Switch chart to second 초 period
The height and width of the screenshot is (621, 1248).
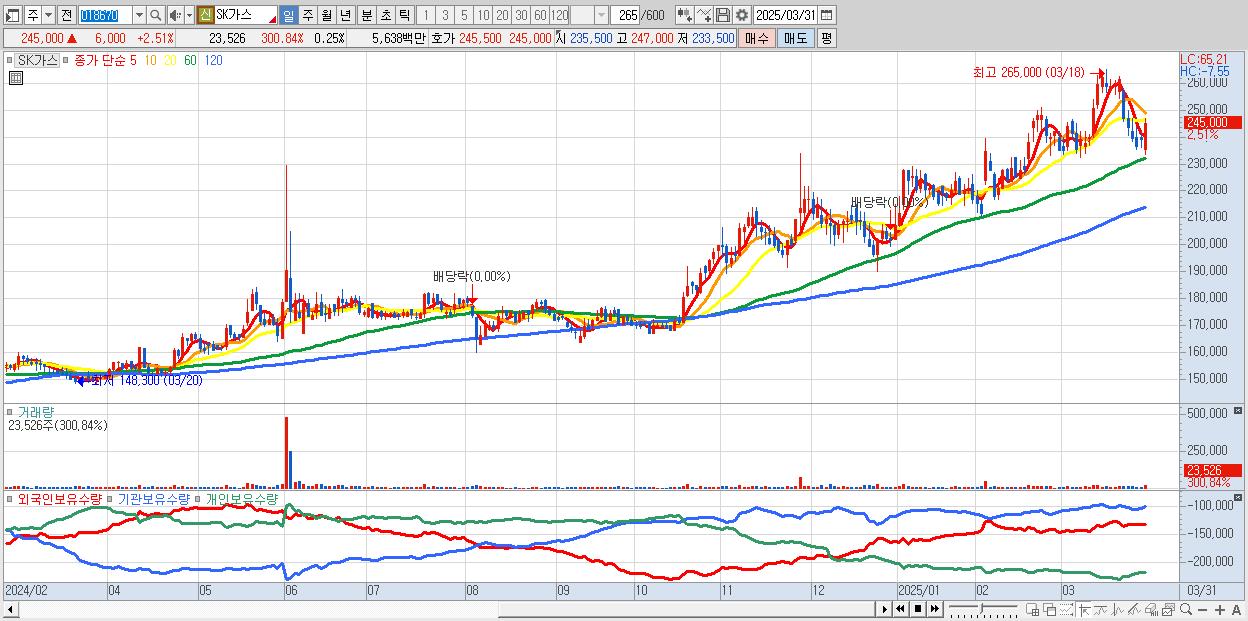coord(384,15)
